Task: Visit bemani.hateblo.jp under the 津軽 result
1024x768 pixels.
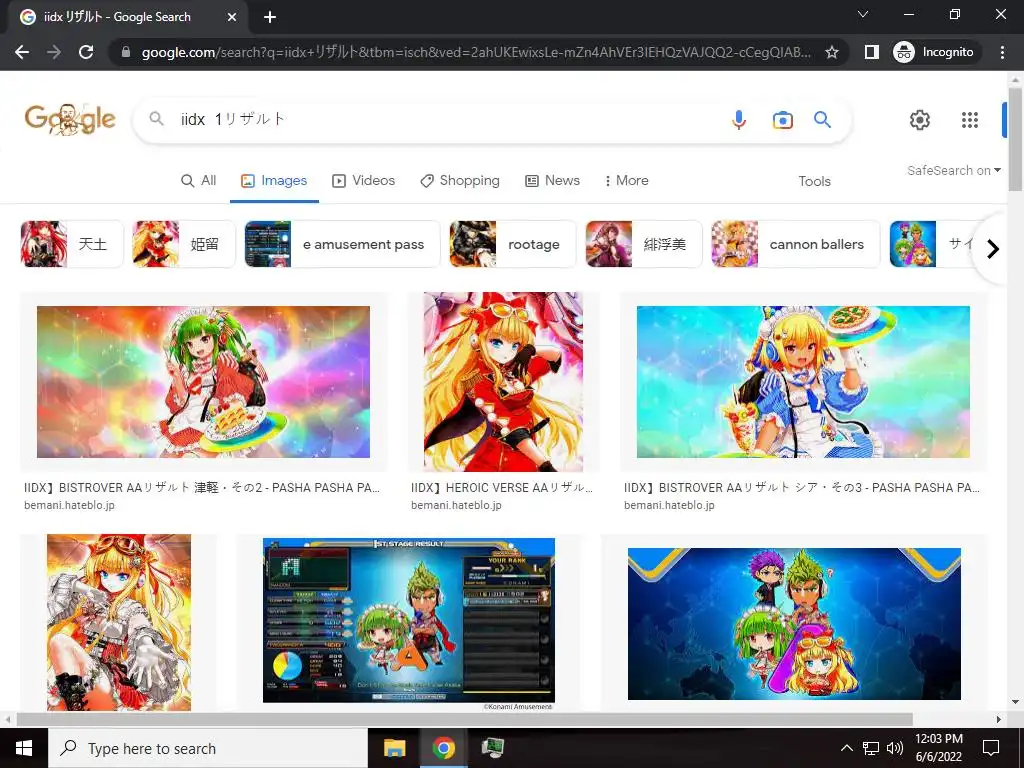Action: point(69,505)
